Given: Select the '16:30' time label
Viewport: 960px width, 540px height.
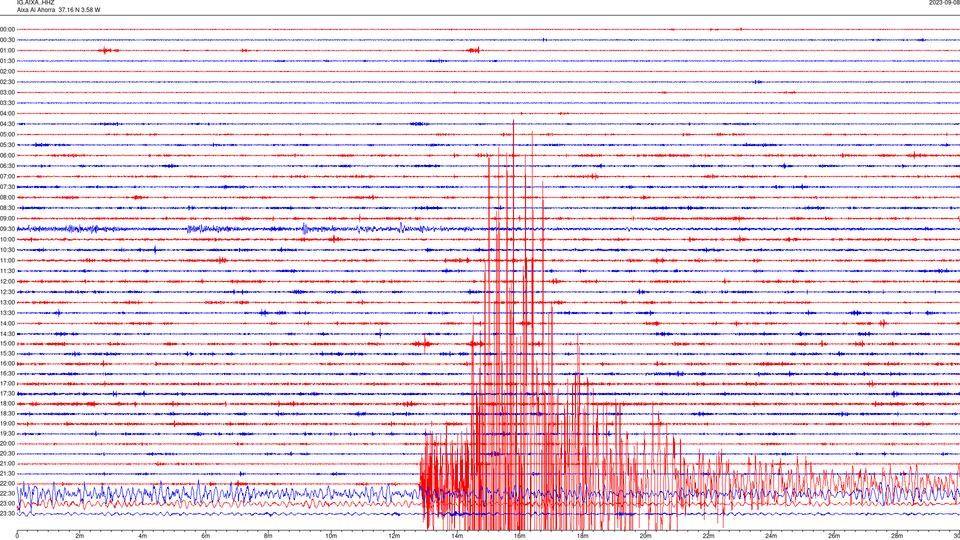Looking at the screenshot, I should click(7, 373).
